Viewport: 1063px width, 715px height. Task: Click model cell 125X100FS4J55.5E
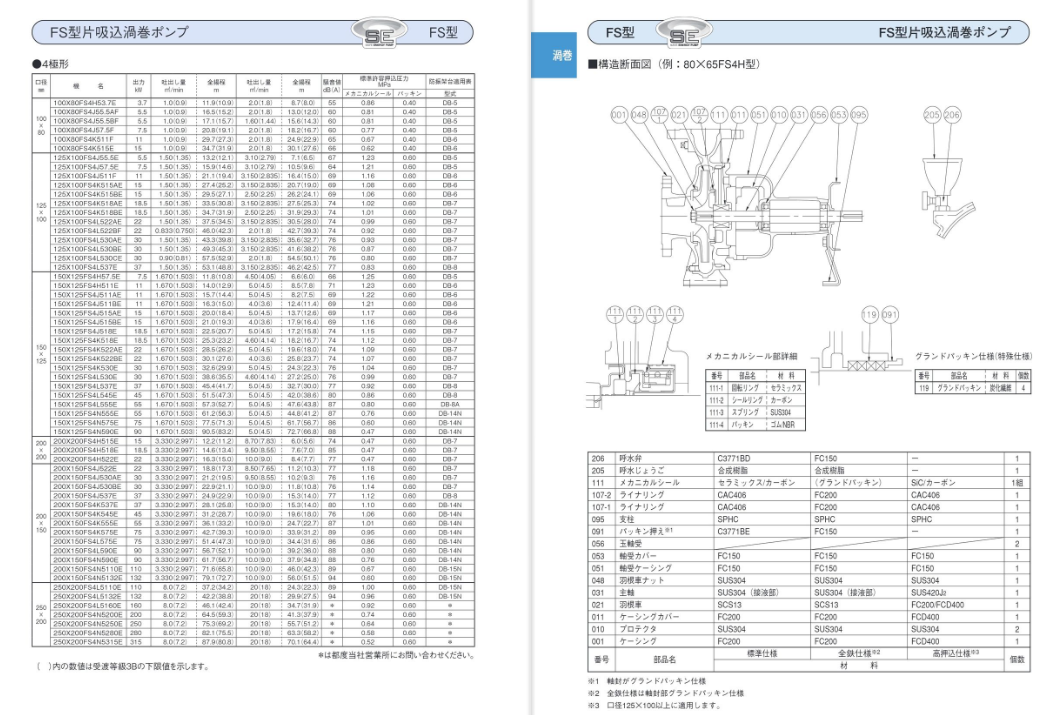(87, 157)
